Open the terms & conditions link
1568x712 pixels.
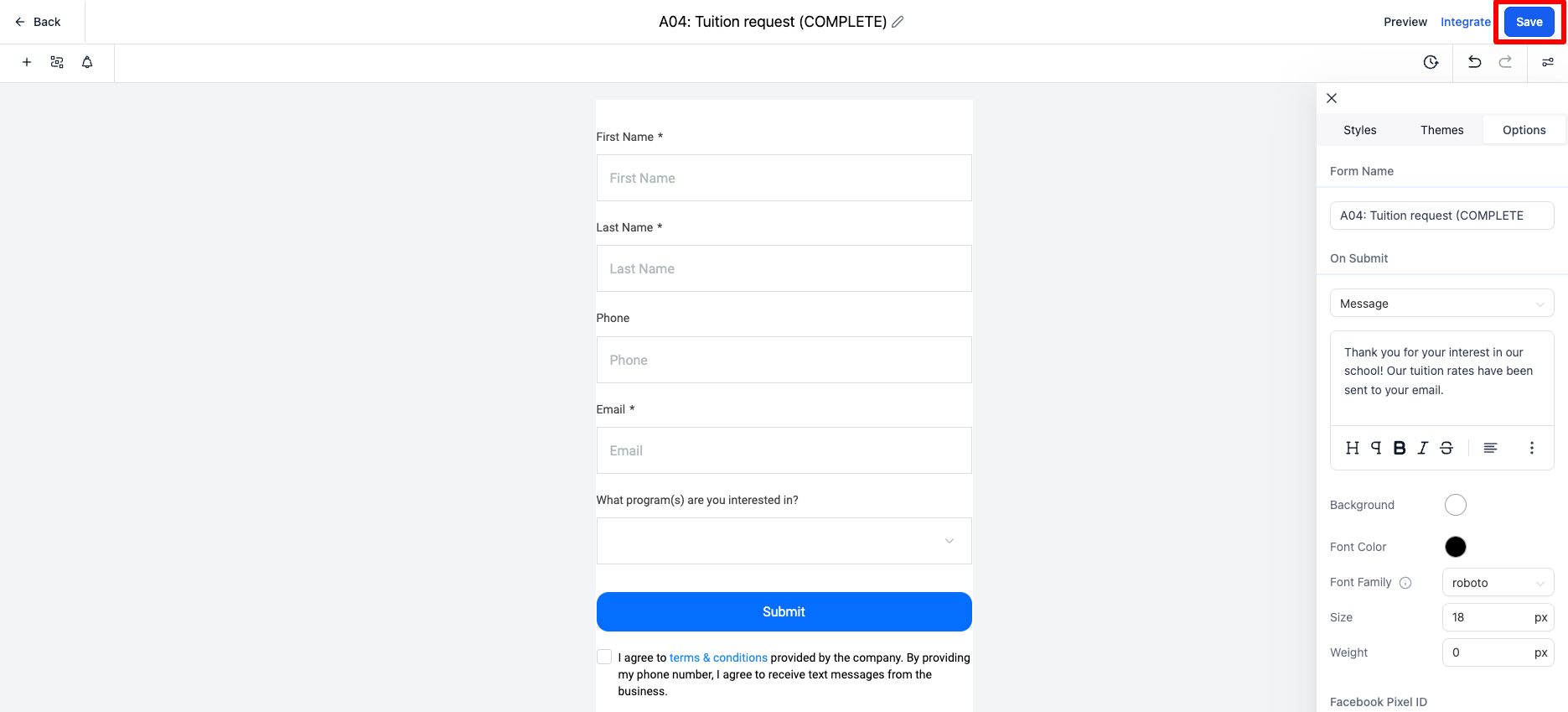point(718,657)
